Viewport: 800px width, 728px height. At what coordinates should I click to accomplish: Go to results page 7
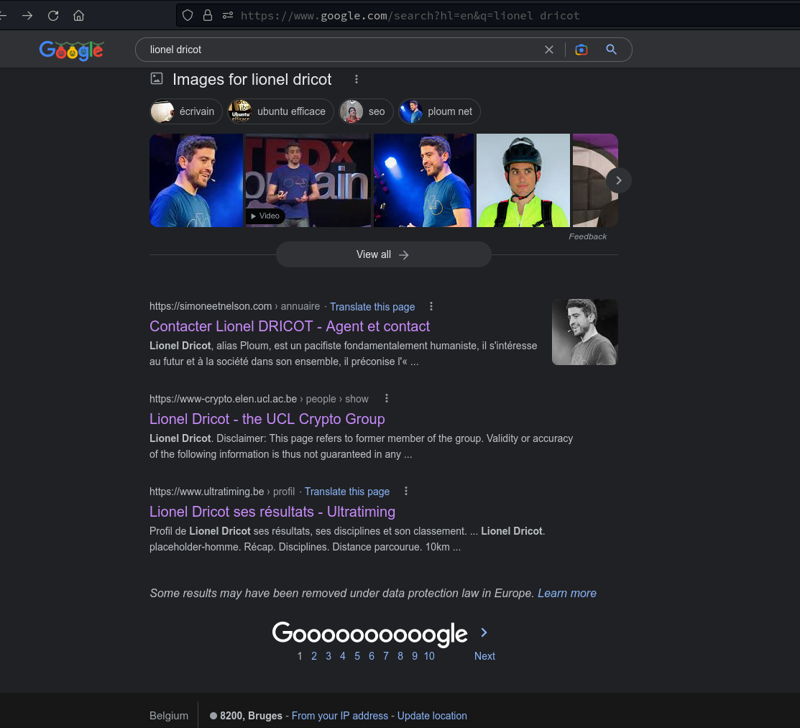(386, 656)
